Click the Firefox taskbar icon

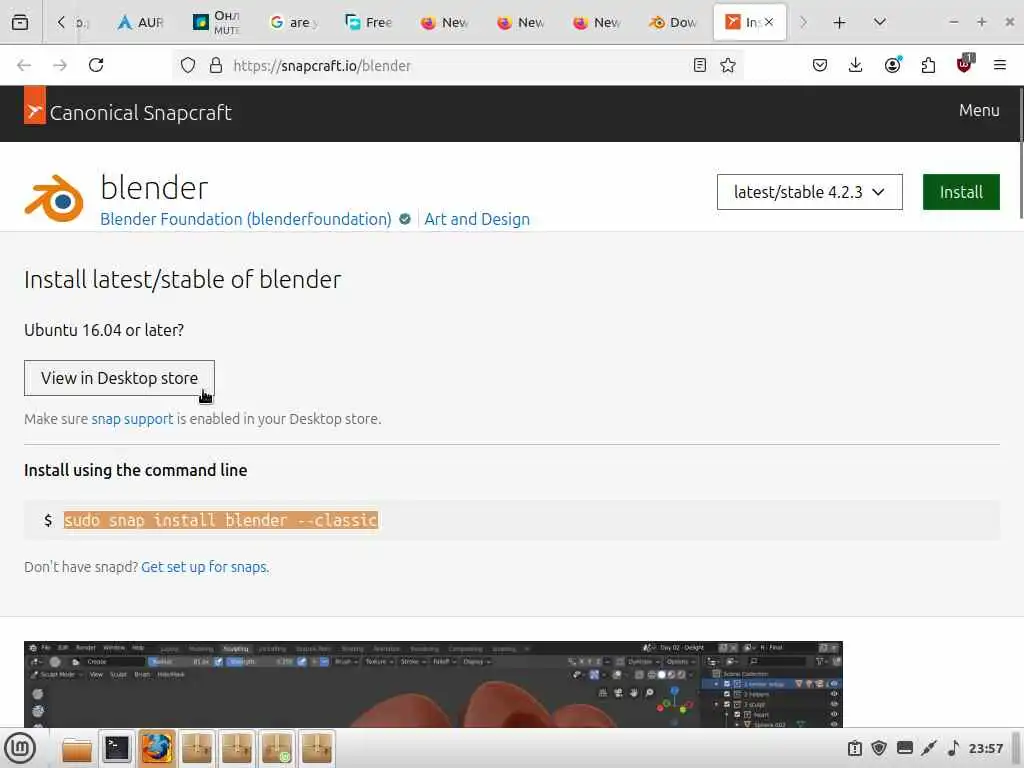tap(157, 748)
